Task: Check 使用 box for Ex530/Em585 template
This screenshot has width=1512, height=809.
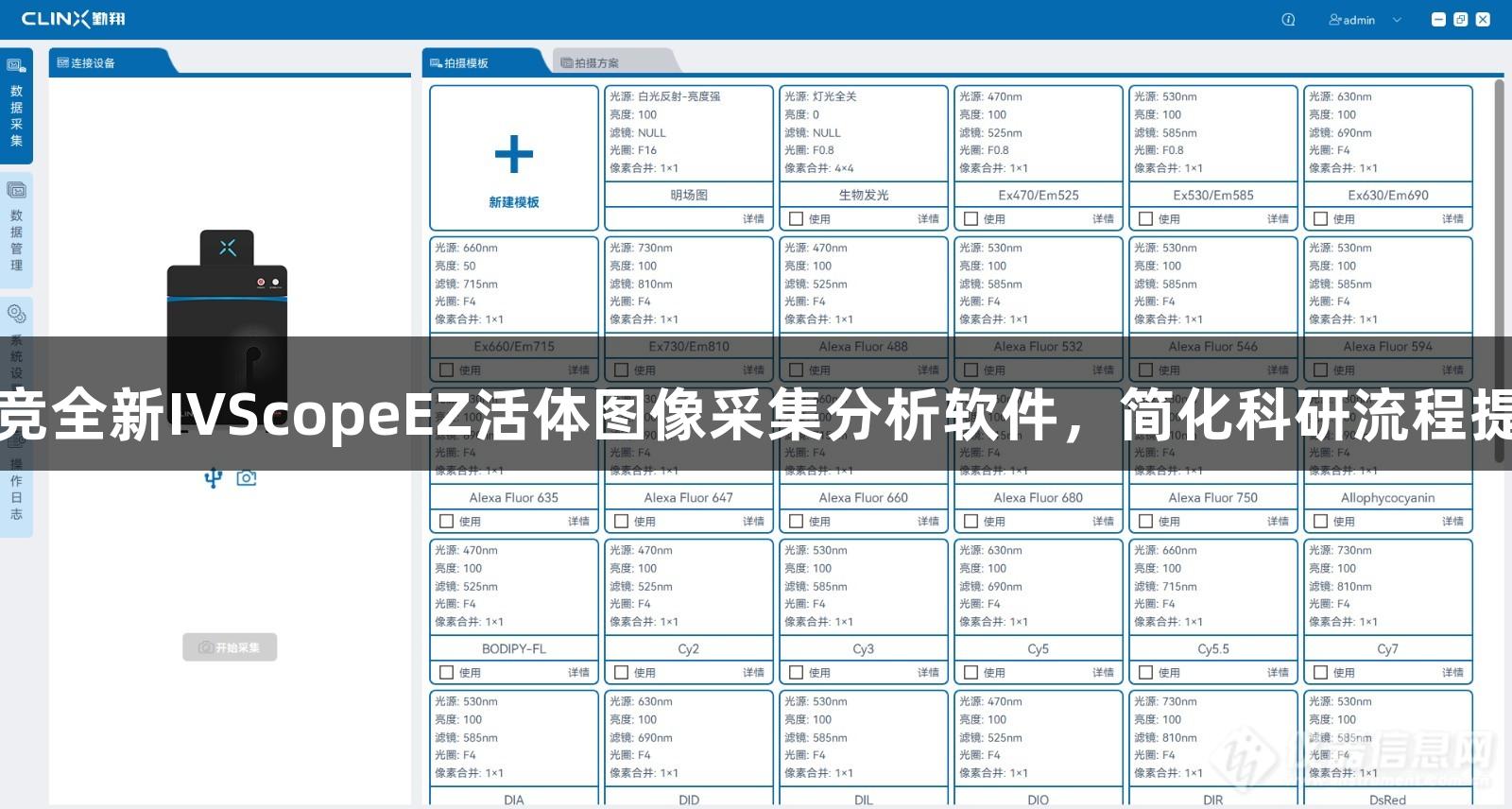Action: click(x=1145, y=219)
